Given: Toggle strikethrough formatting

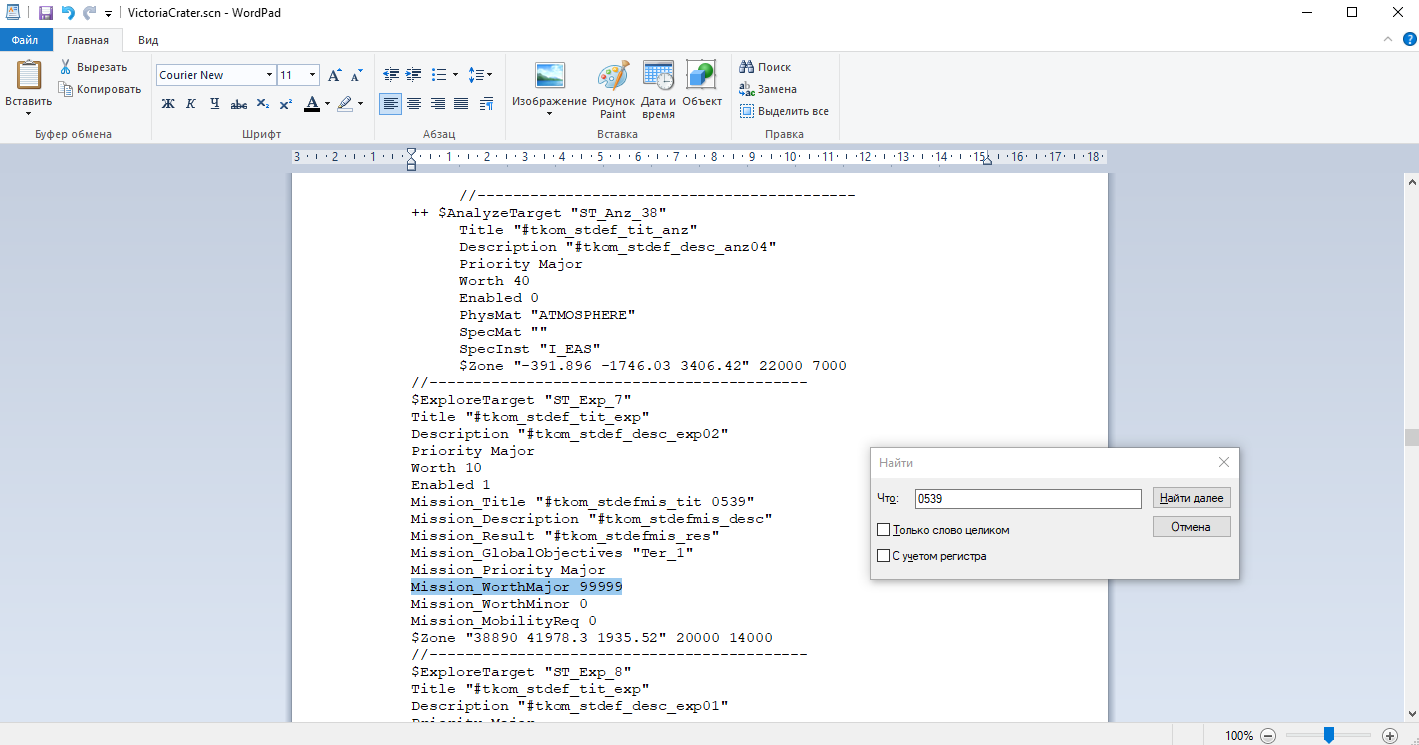Looking at the screenshot, I should click(x=238, y=103).
